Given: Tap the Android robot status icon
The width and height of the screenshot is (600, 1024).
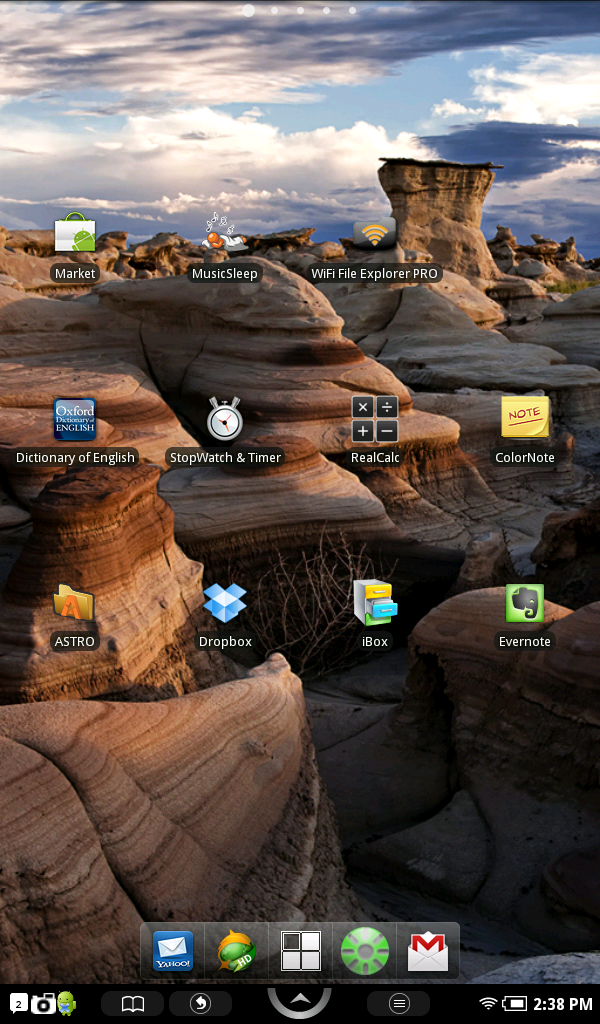Looking at the screenshot, I should click(67, 1002).
